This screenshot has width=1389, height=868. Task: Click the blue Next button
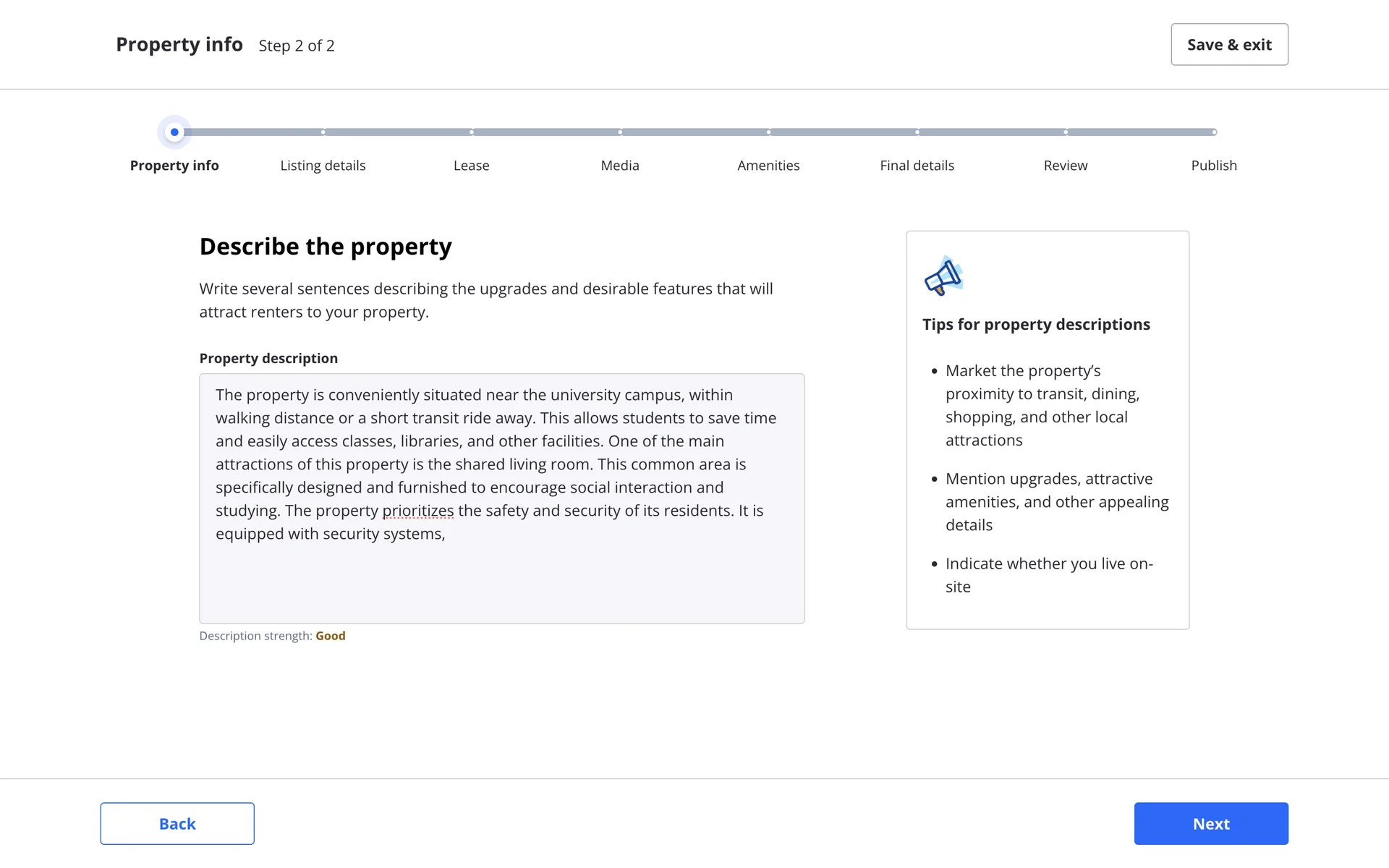(x=1210, y=823)
